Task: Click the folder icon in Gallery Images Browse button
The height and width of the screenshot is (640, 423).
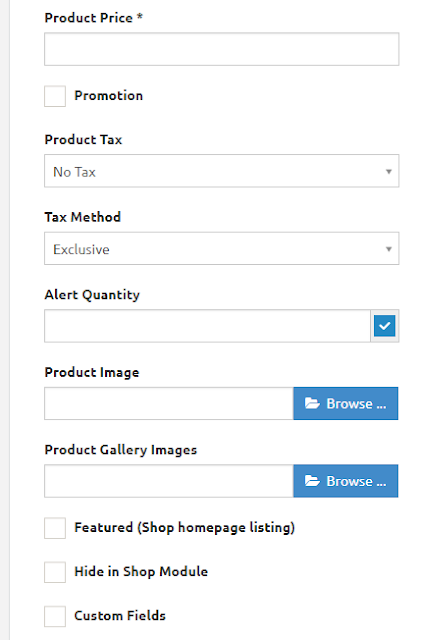Action: (312, 481)
